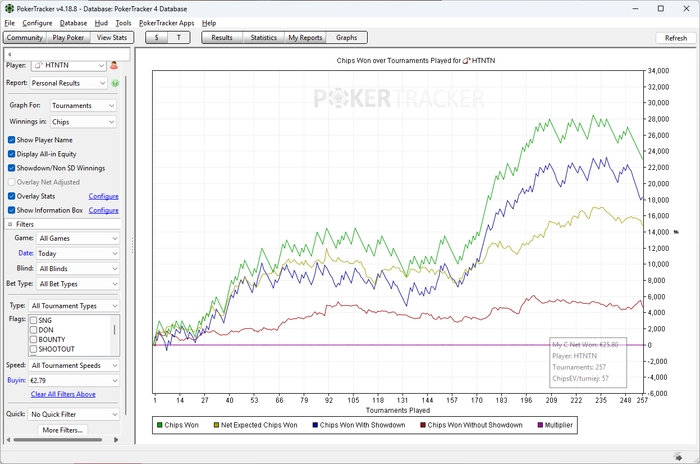Click the chart information box overlay
The height and width of the screenshot is (464, 700).
pos(588,362)
